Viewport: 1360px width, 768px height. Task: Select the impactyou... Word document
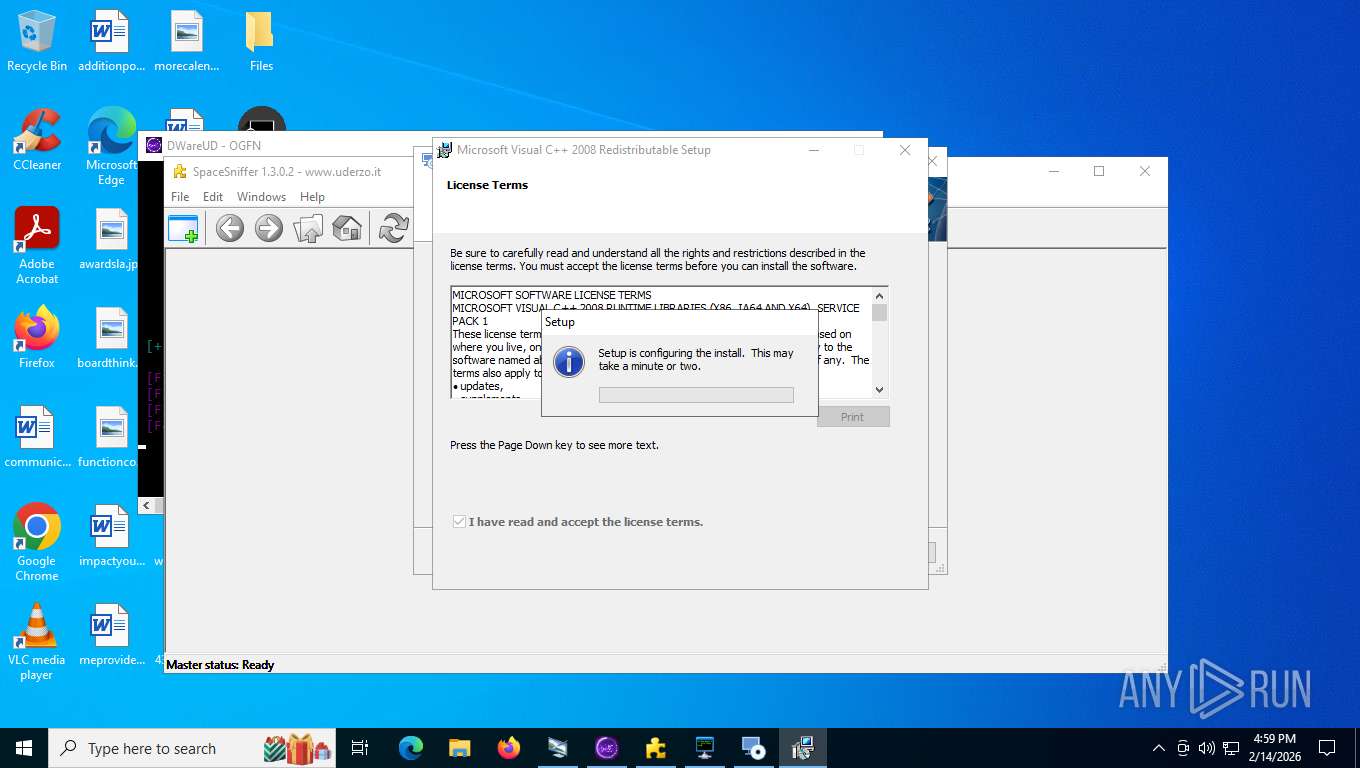click(x=111, y=535)
